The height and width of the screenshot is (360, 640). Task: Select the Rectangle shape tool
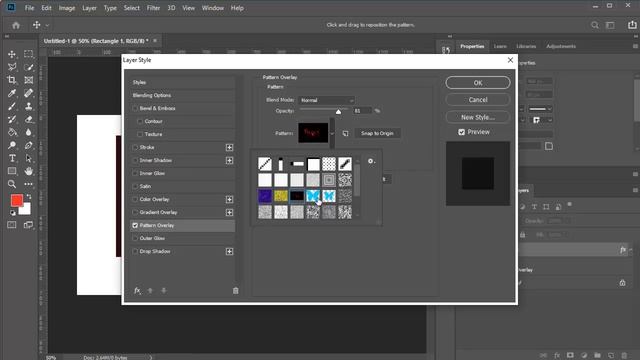click(12, 171)
